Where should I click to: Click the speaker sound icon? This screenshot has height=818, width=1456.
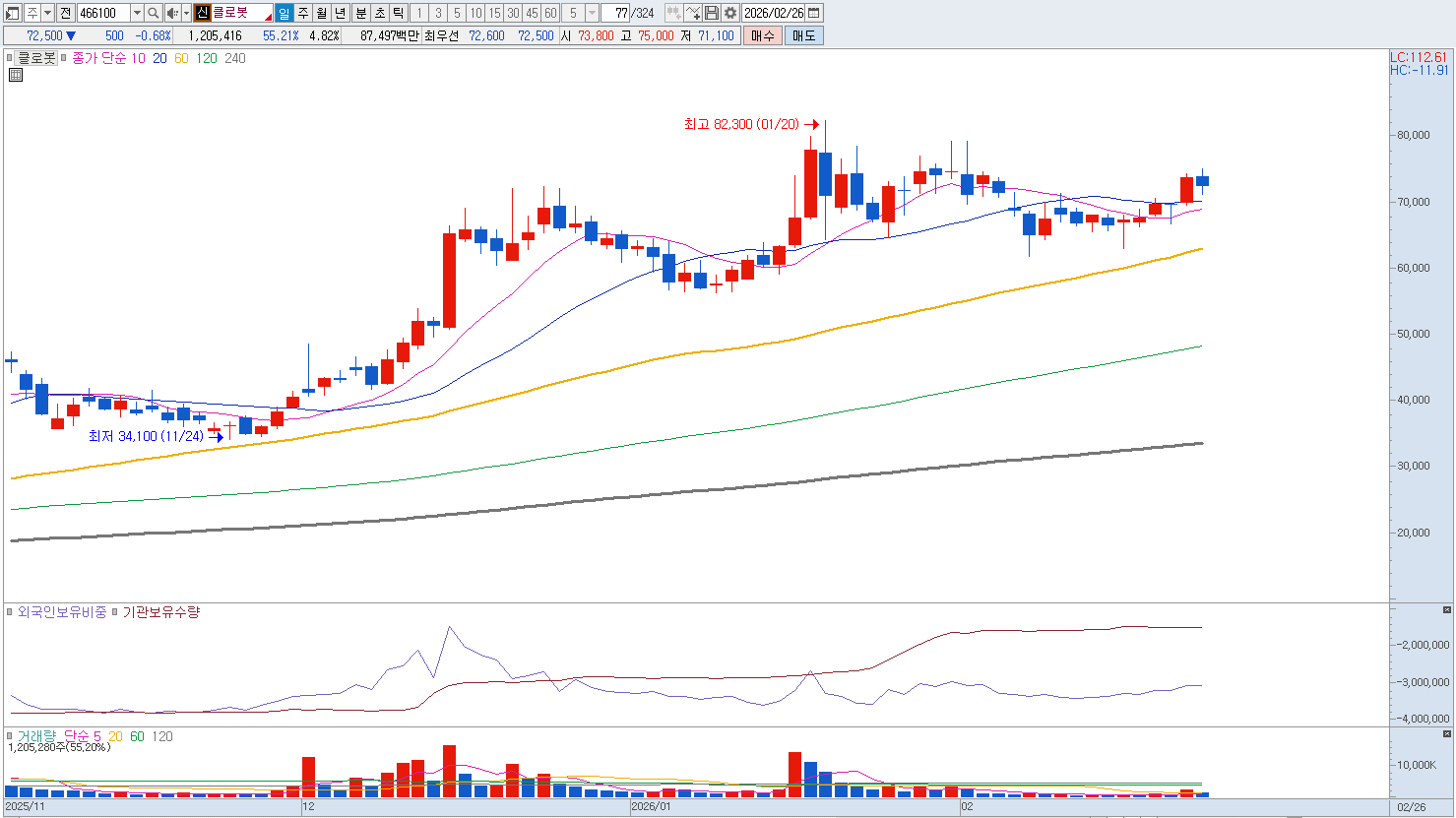pyautogui.click(x=172, y=13)
